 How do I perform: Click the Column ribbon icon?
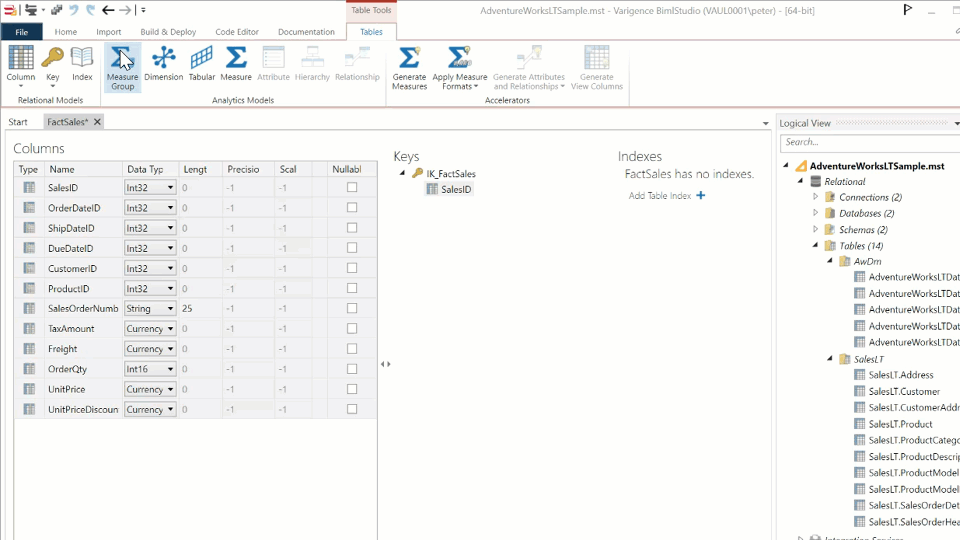pyautogui.click(x=21, y=58)
